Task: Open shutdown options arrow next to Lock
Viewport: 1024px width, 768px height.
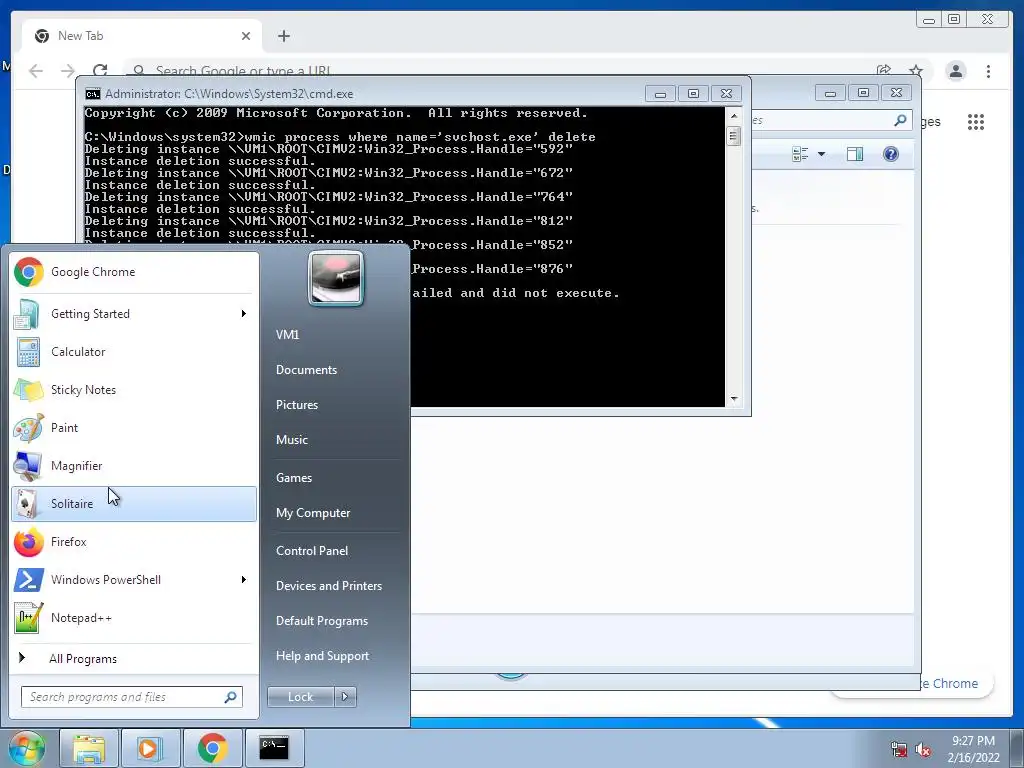Action: (345, 697)
